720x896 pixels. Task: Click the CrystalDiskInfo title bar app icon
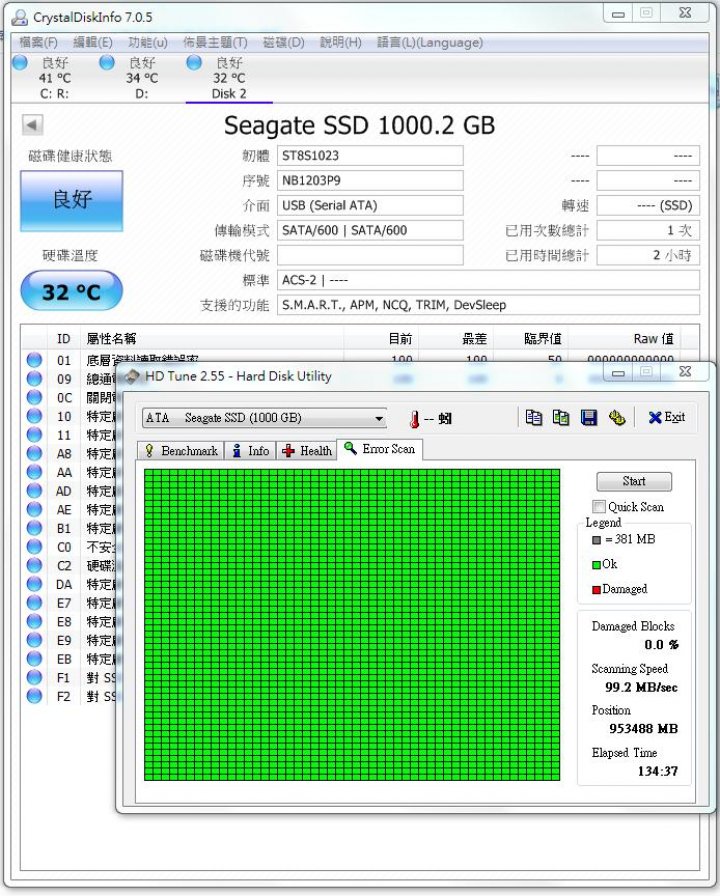(x=20, y=17)
